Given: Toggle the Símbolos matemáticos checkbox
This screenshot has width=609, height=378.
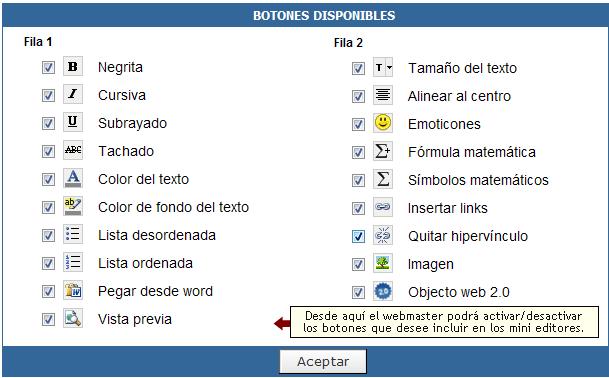Looking at the screenshot, I should click(358, 180).
